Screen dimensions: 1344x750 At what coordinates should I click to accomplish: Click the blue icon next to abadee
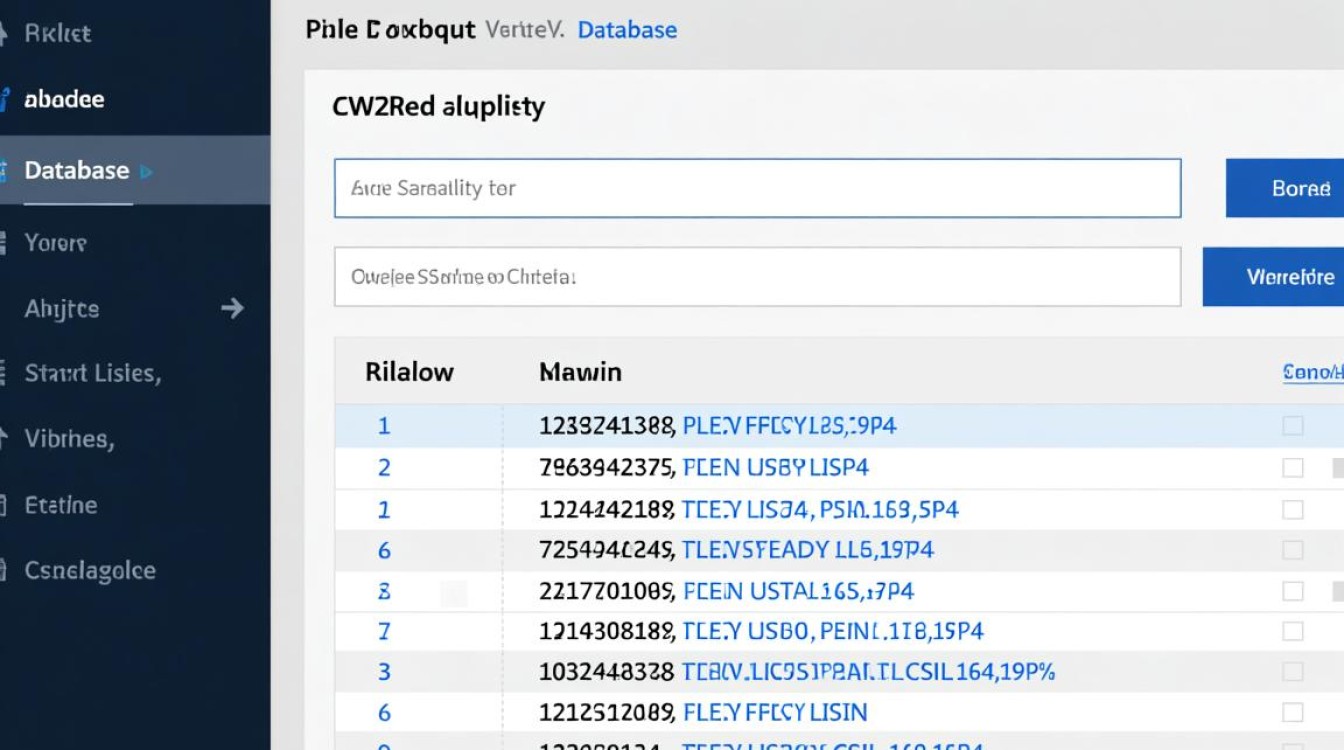5,100
